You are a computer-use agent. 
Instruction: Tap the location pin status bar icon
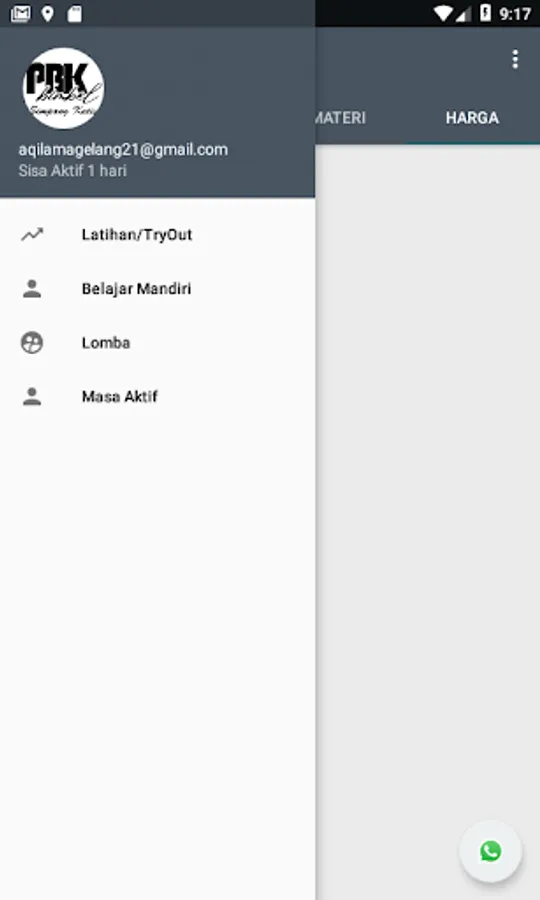48,14
